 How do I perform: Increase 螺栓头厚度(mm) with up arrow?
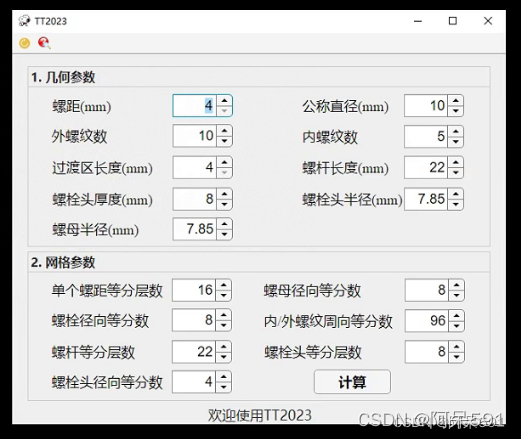click(x=224, y=194)
